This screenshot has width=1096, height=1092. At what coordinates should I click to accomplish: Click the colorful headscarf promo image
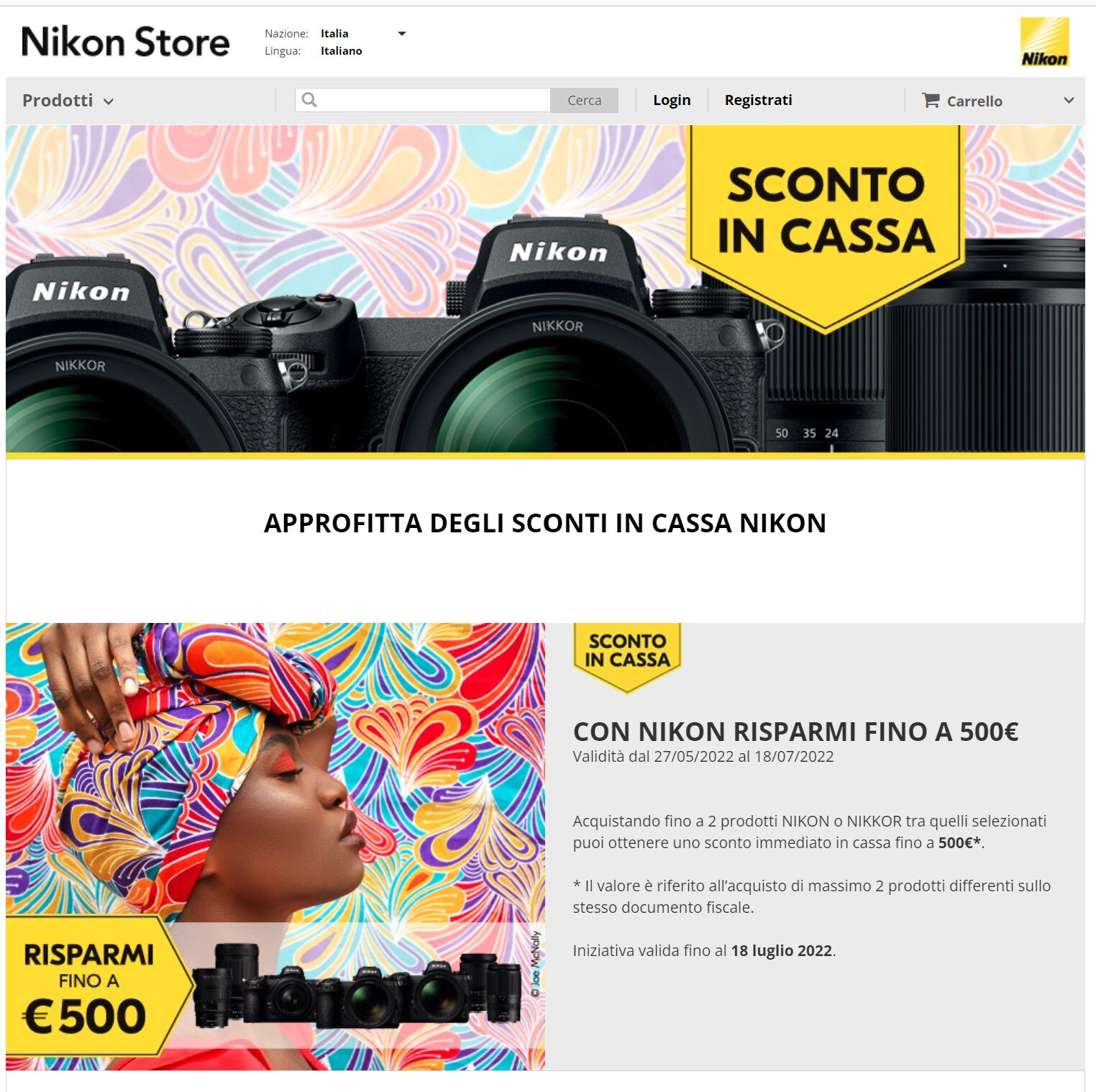pos(275,846)
